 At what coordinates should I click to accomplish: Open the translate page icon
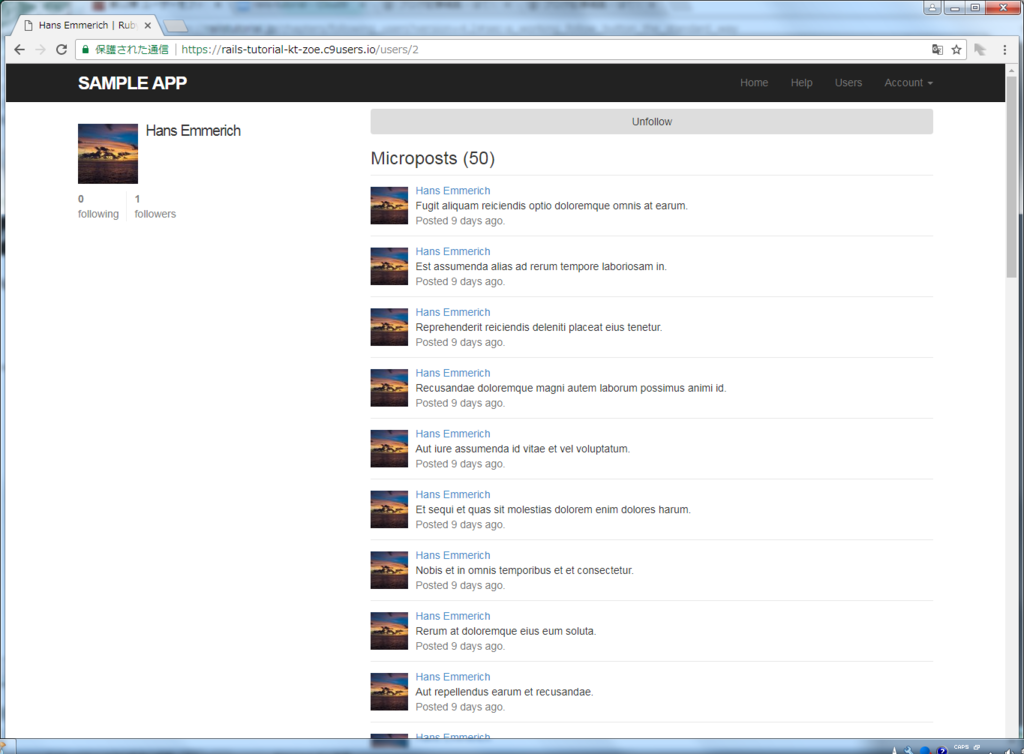937,50
